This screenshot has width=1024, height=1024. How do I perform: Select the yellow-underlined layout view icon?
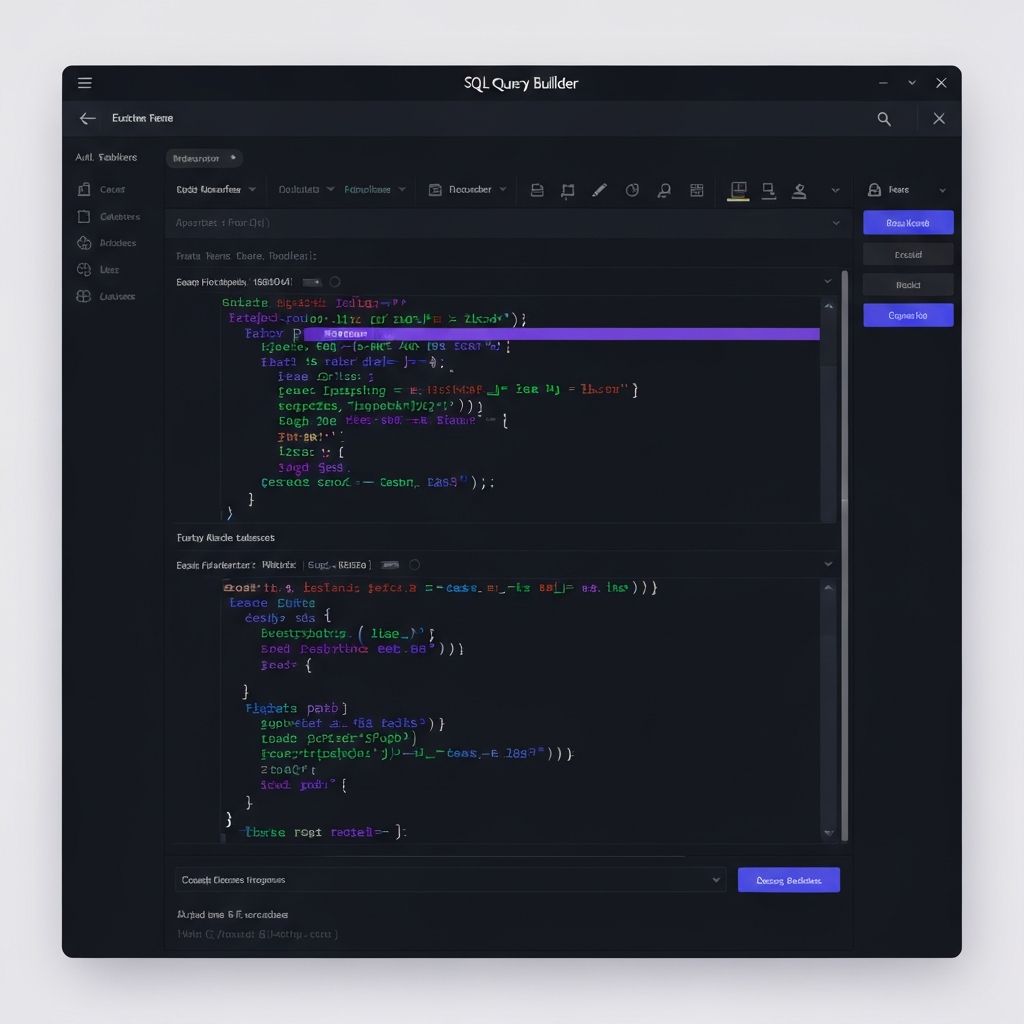click(738, 189)
